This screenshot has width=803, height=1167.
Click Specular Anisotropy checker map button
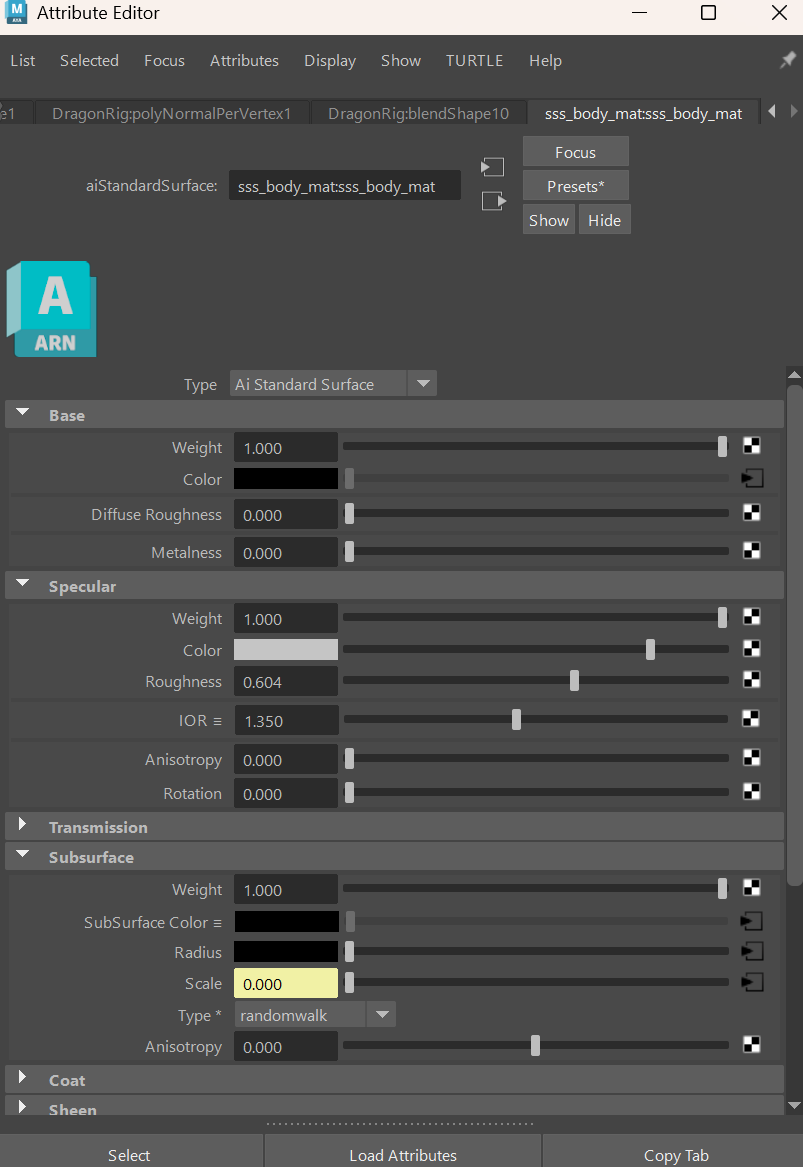[752, 758]
